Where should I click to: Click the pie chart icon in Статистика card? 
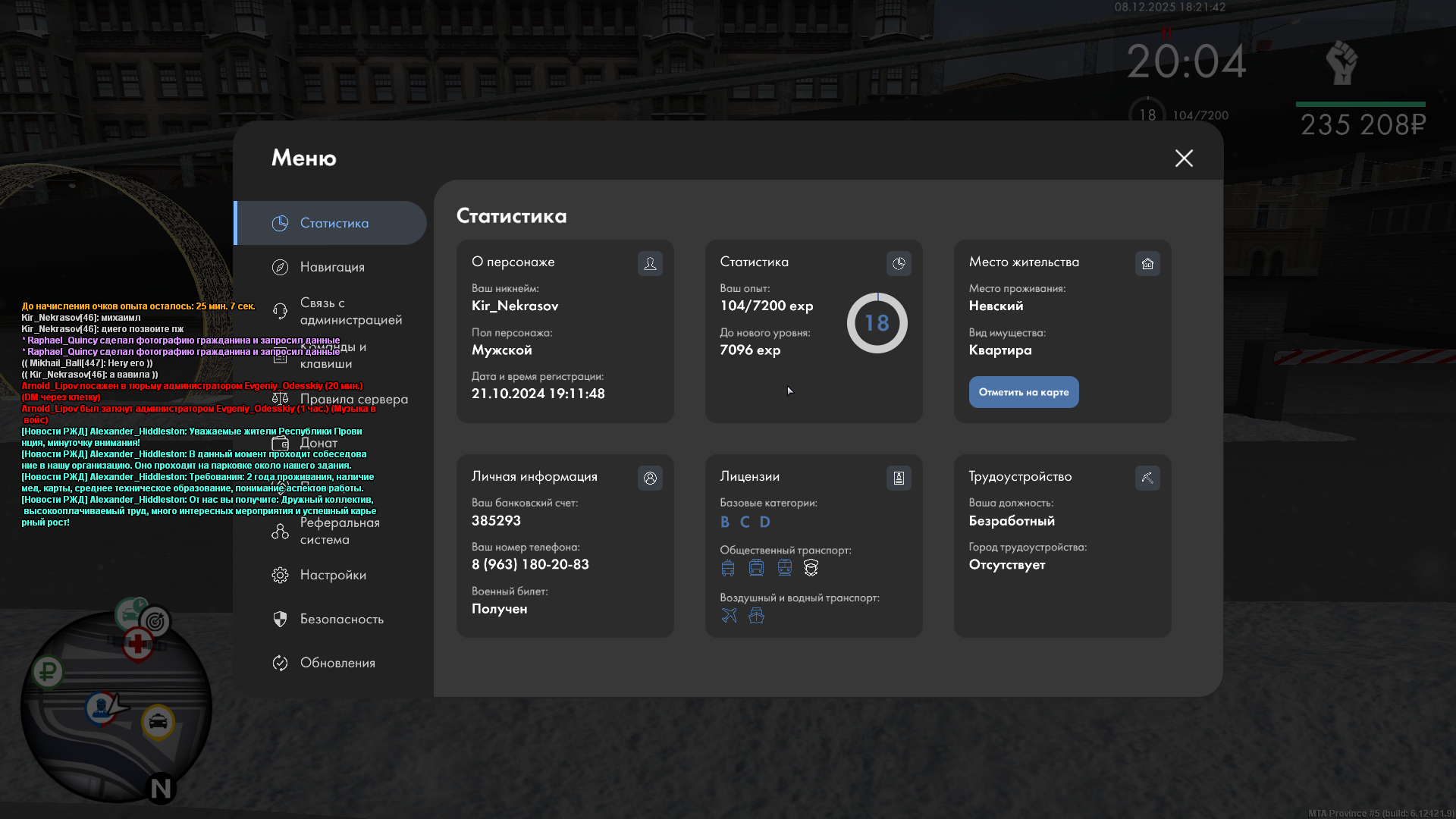click(899, 263)
